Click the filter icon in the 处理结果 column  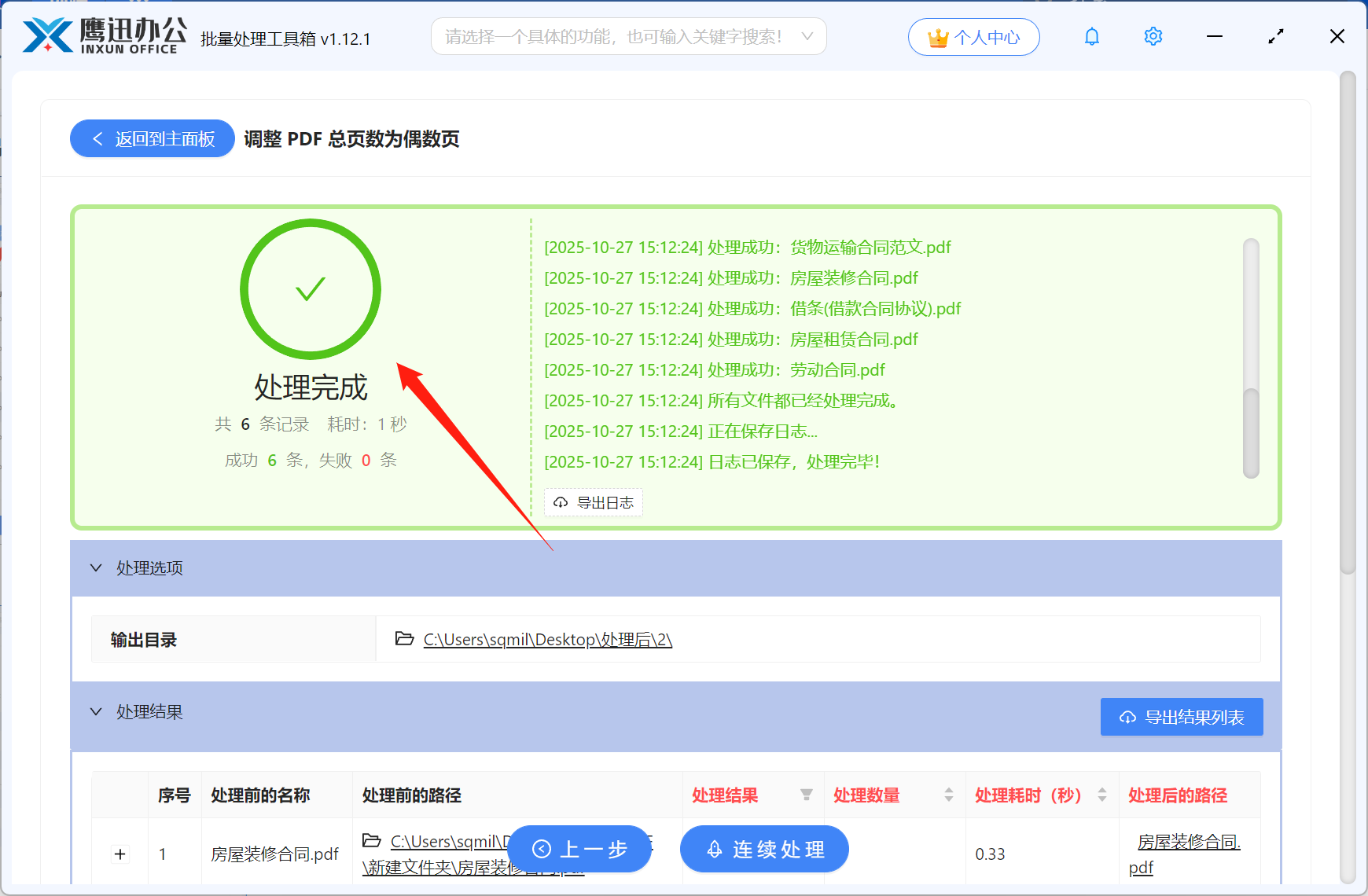[807, 795]
